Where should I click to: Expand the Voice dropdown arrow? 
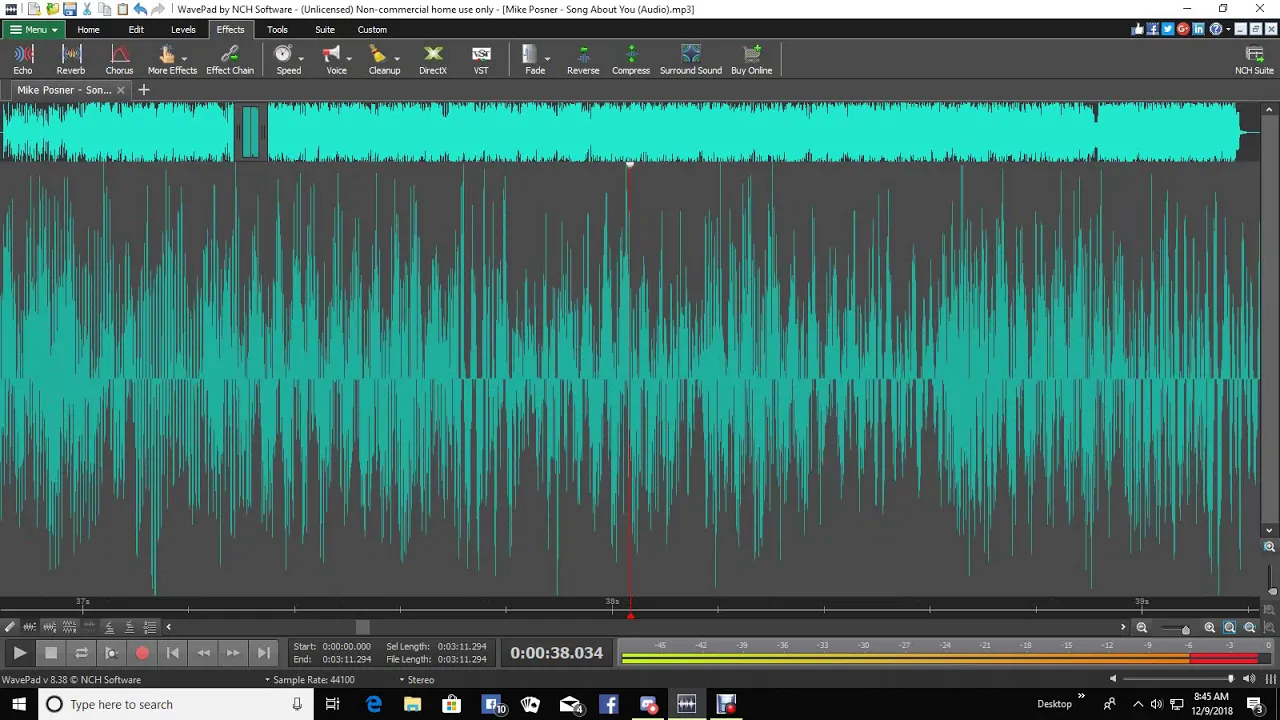348,57
